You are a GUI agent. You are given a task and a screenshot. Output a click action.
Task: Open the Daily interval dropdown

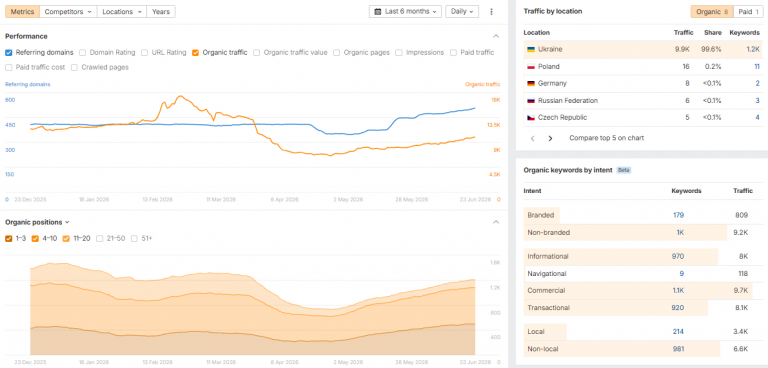(x=462, y=11)
